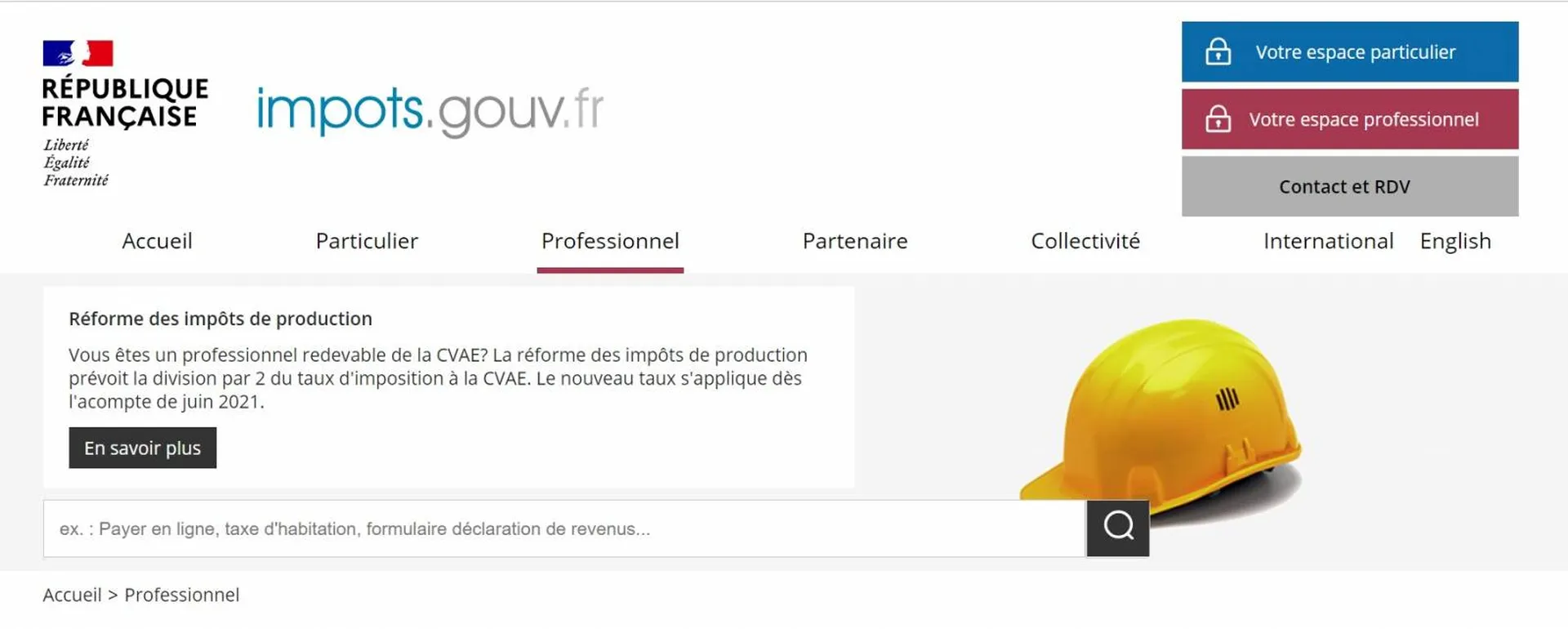Image resolution: width=1568 pixels, height=629 pixels.
Task: Select the Particulier menu tab
Action: click(x=367, y=241)
